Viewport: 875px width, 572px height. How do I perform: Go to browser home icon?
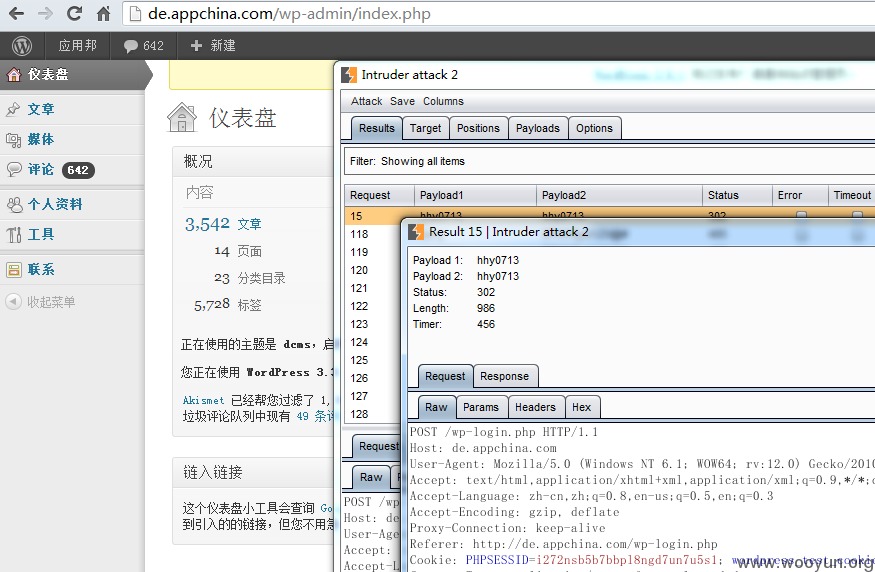pyautogui.click(x=103, y=13)
